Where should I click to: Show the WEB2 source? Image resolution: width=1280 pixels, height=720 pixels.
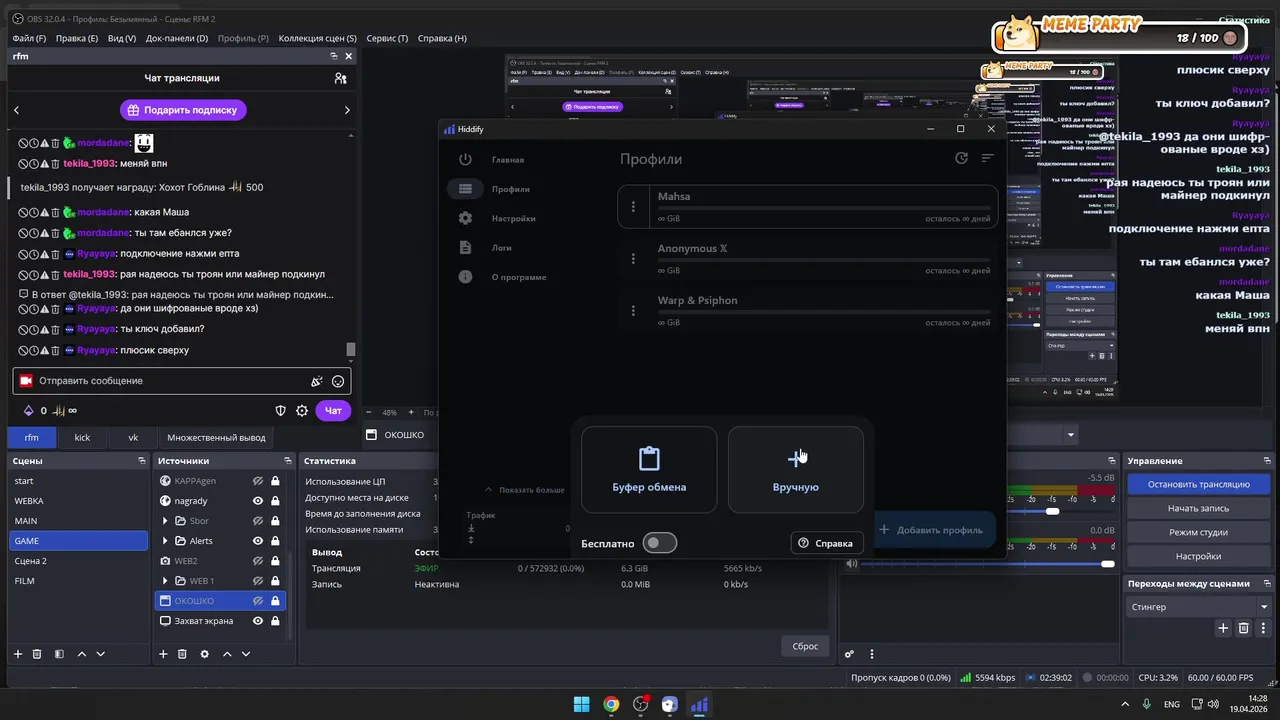click(x=258, y=561)
